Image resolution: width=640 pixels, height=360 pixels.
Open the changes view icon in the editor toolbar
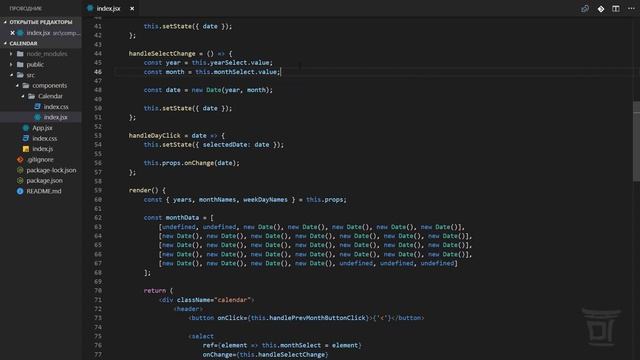585,9
